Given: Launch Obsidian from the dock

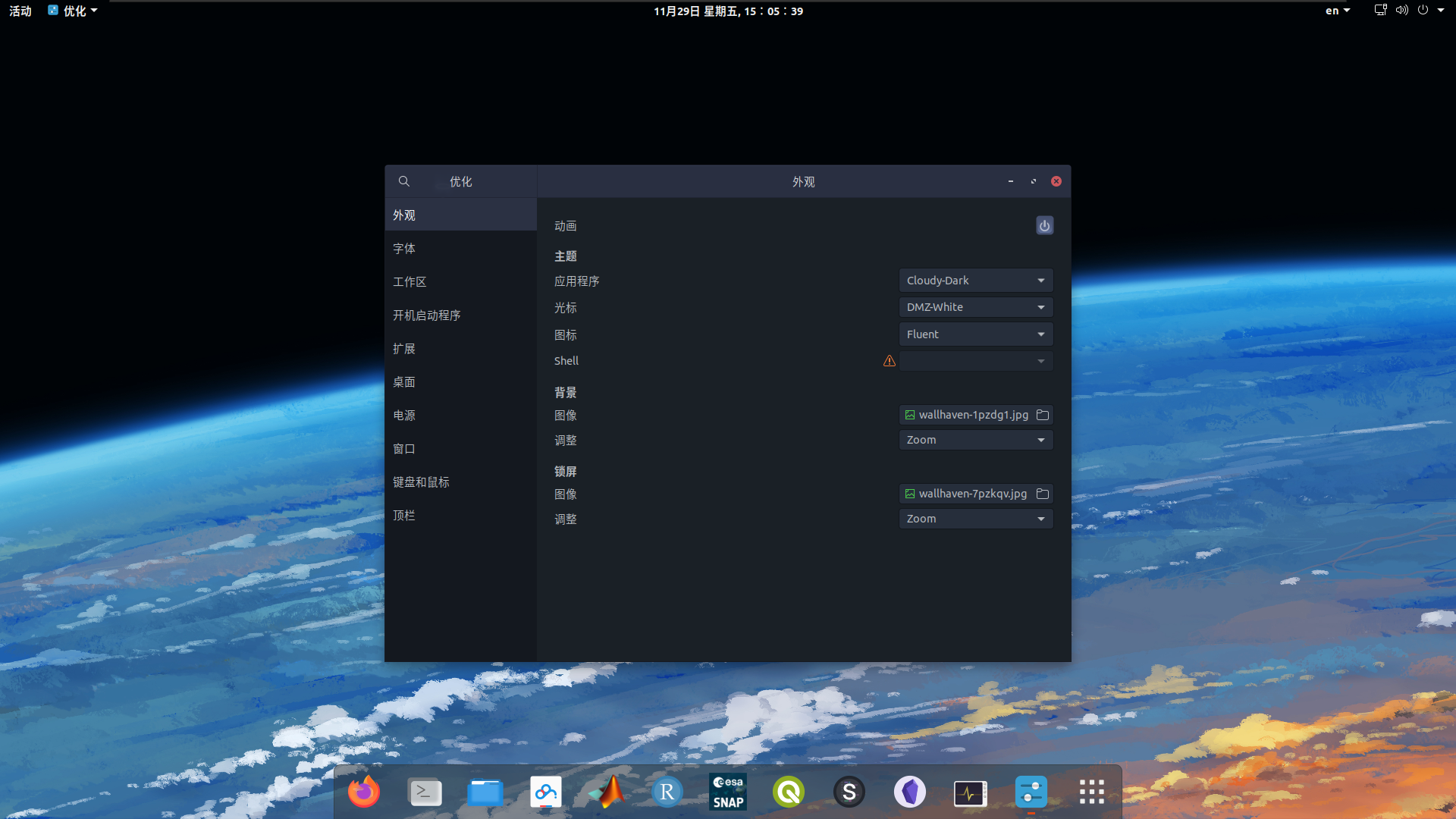Looking at the screenshot, I should [x=910, y=792].
